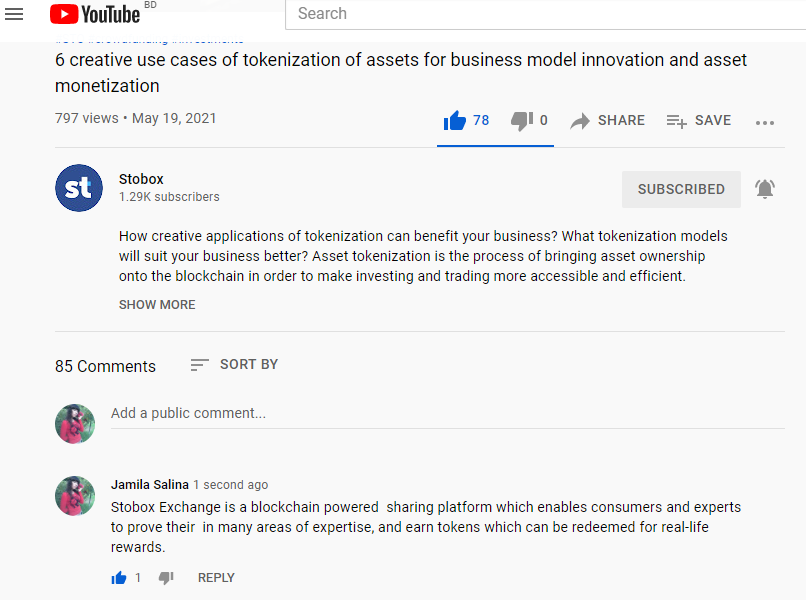Image resolution: width=806 pixels, height=600 pixels.
Task: Click the '1.29K subscribers' text
Action: [x=169, y=197]
